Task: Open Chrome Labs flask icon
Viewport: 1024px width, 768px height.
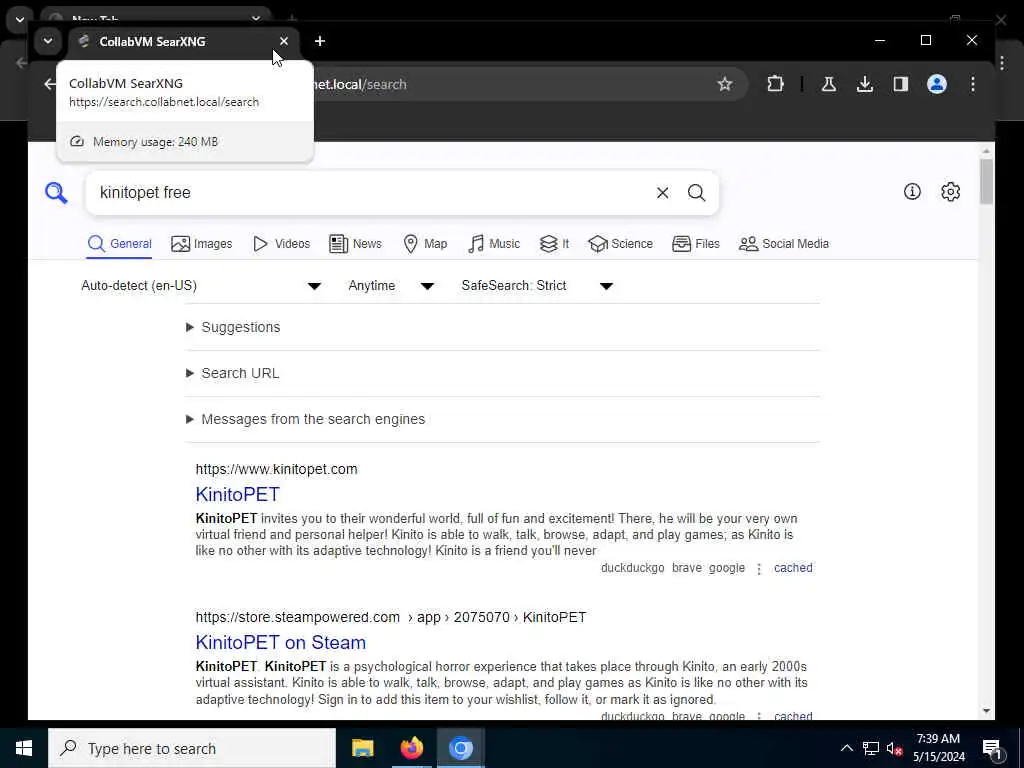Action: 829,84
